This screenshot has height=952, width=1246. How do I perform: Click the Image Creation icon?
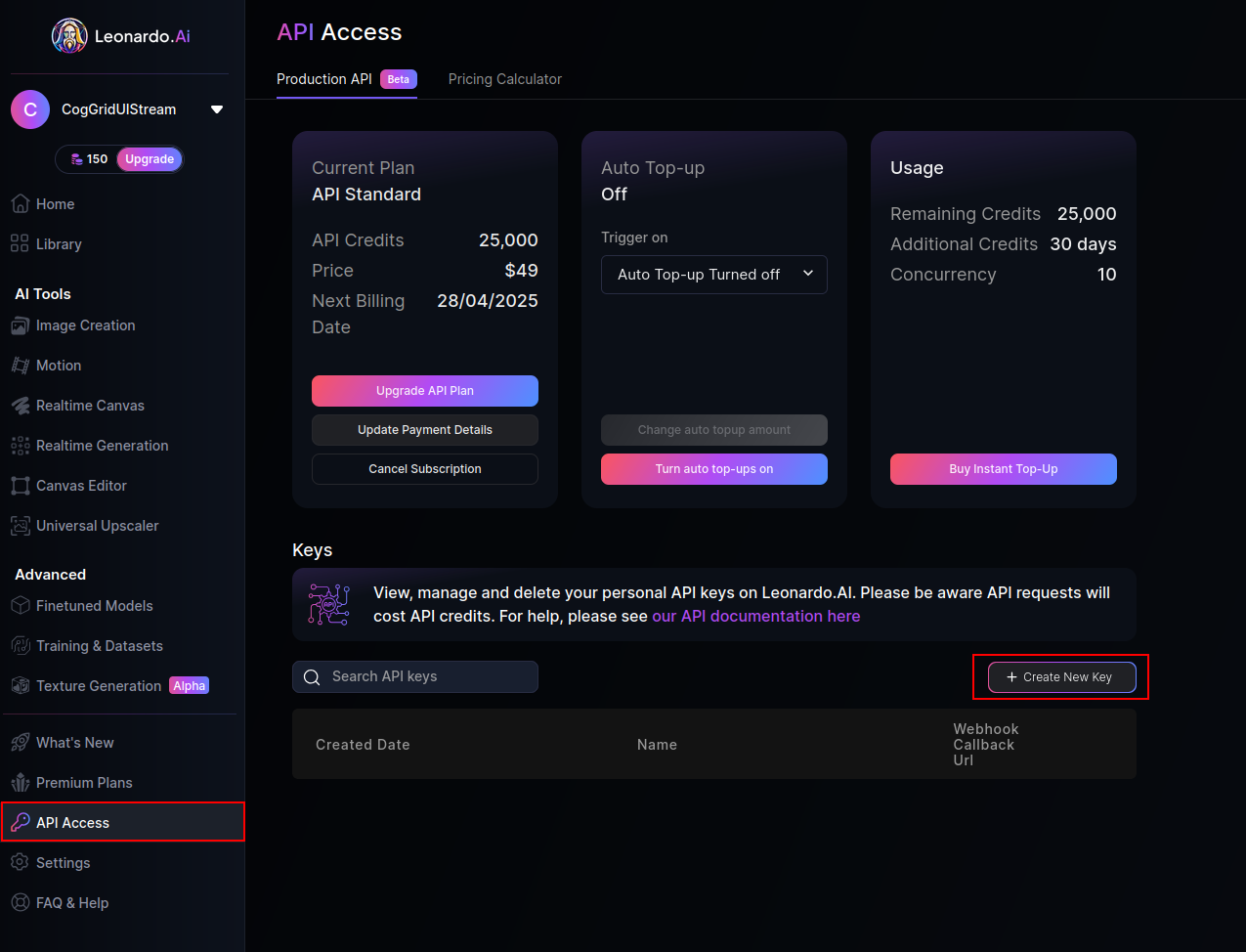point(20,325)
